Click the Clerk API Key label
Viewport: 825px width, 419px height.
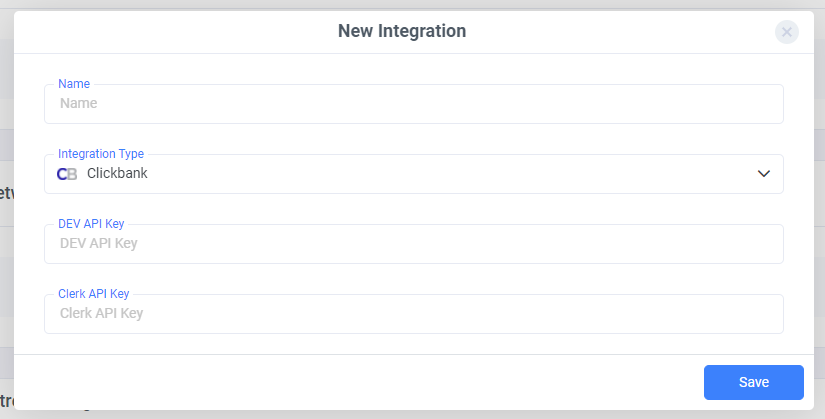[94, 294]
